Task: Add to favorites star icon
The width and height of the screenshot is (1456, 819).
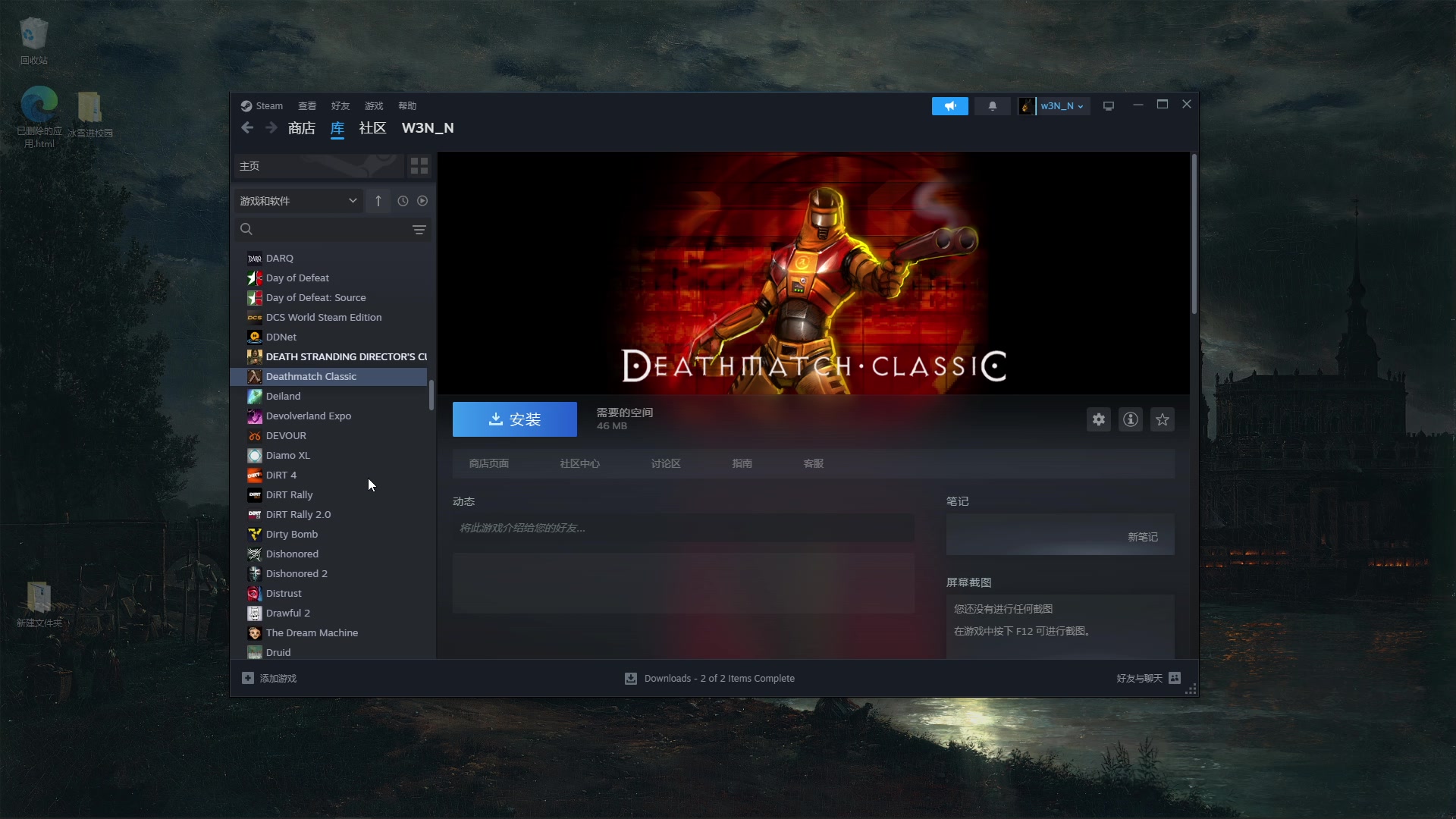Action: (x=1163, y=419)
